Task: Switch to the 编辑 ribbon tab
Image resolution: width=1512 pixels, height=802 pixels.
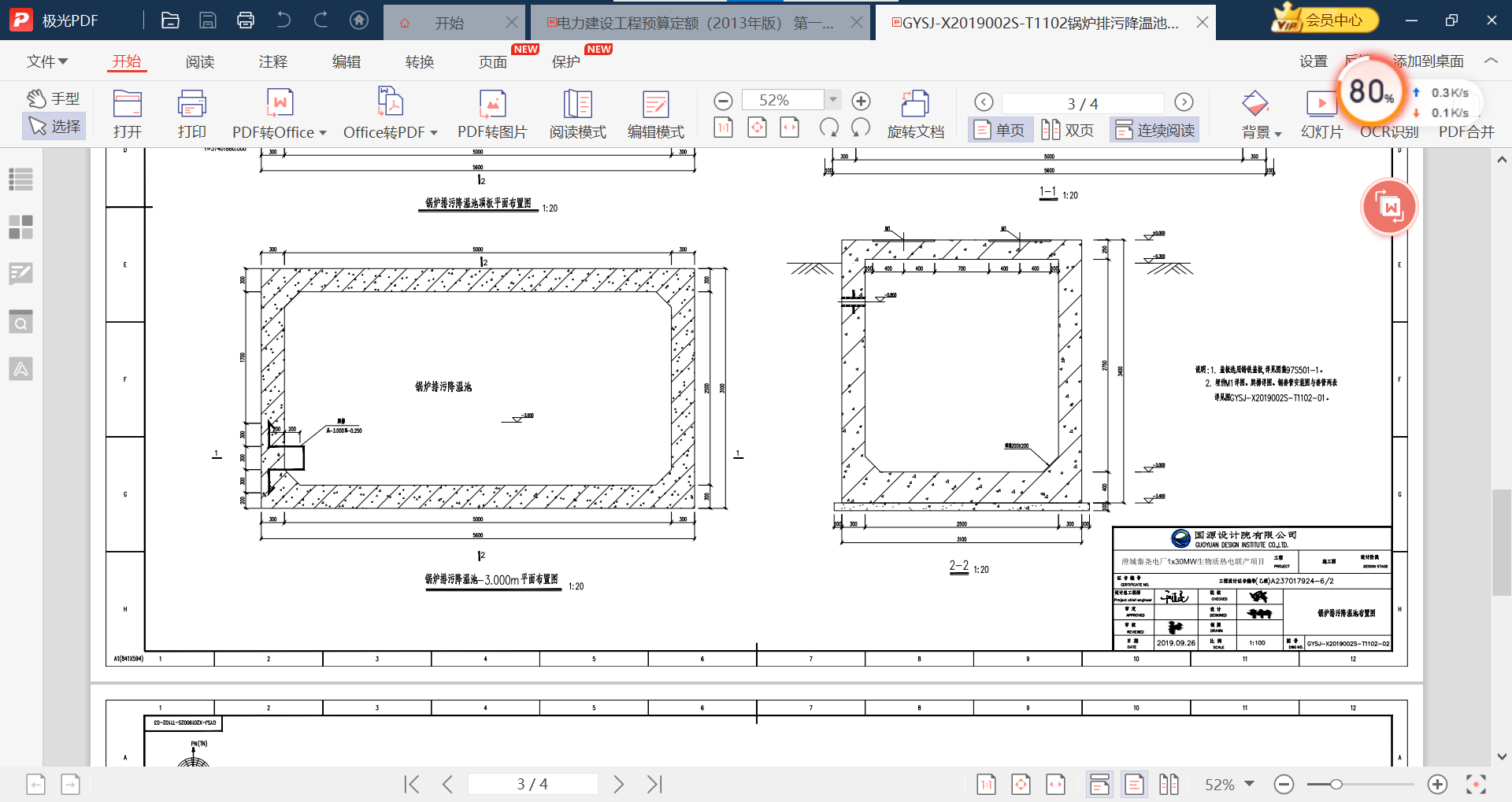Action: coord(346,61)
